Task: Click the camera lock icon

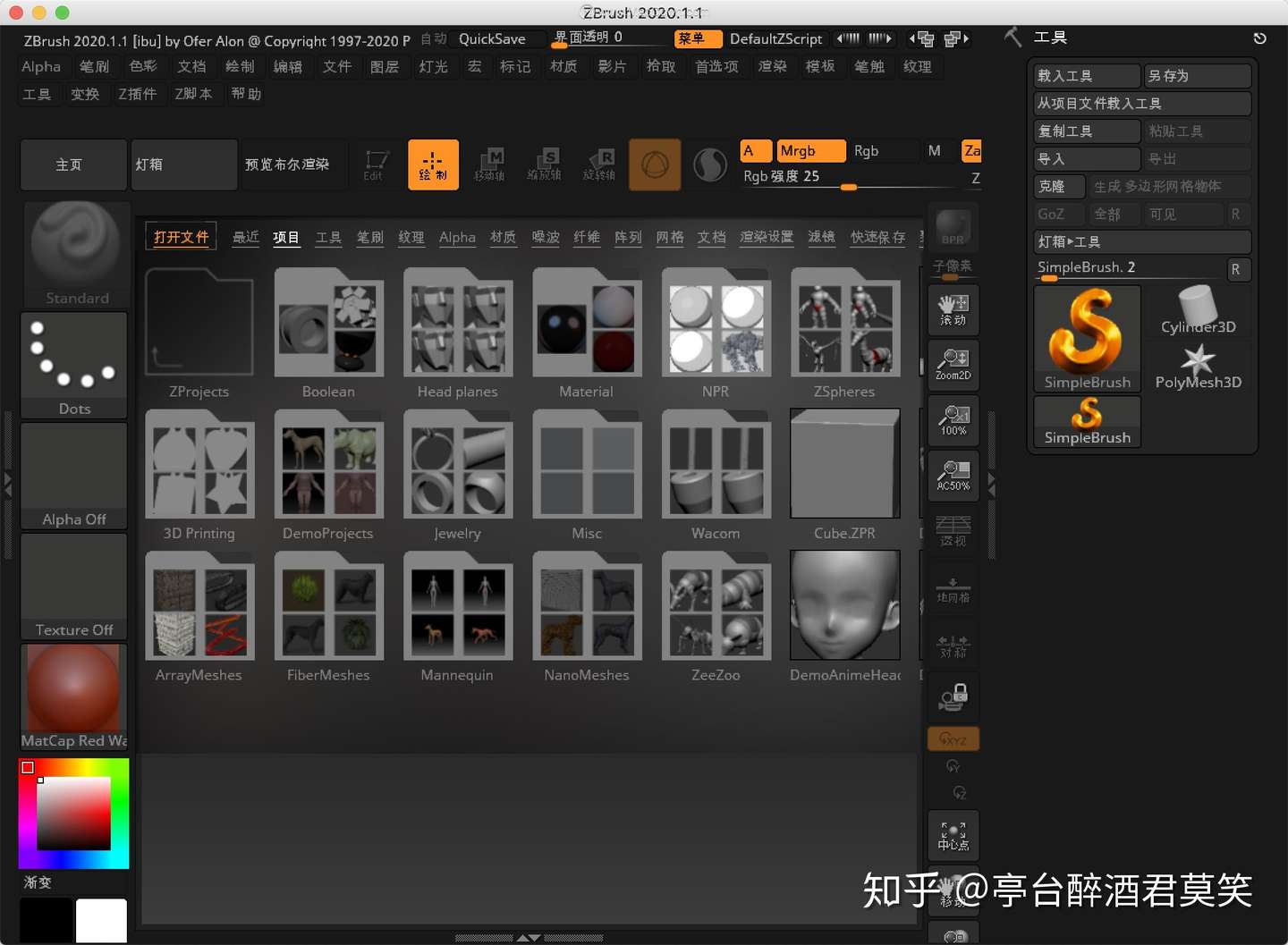Action: [x=953, y=697]
